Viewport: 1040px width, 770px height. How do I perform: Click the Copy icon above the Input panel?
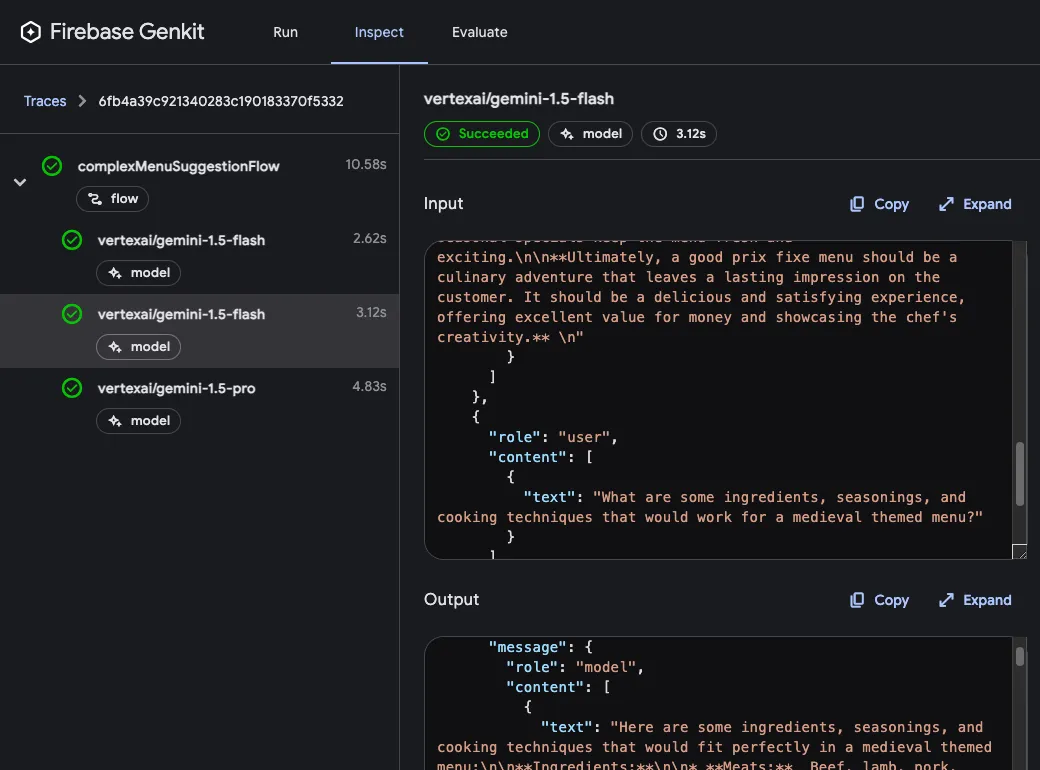pyautogui.click(x=857, y=204)
